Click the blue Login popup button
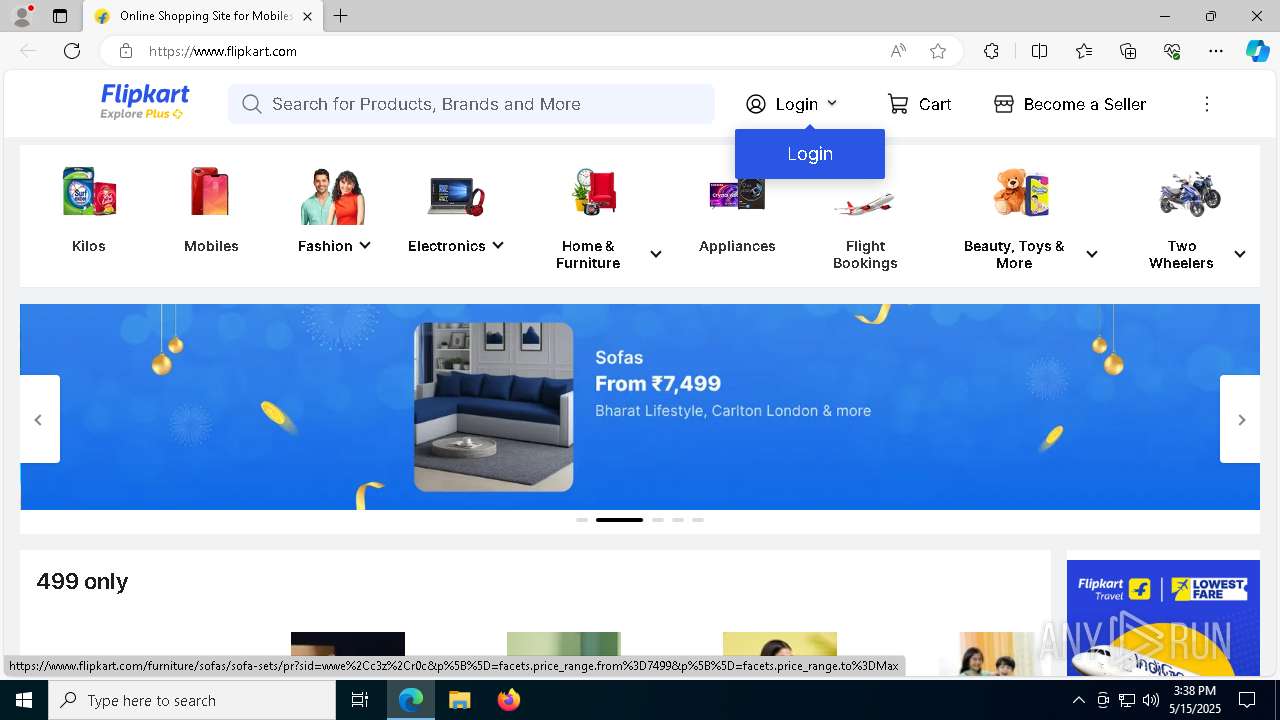 tap(810, 154)
